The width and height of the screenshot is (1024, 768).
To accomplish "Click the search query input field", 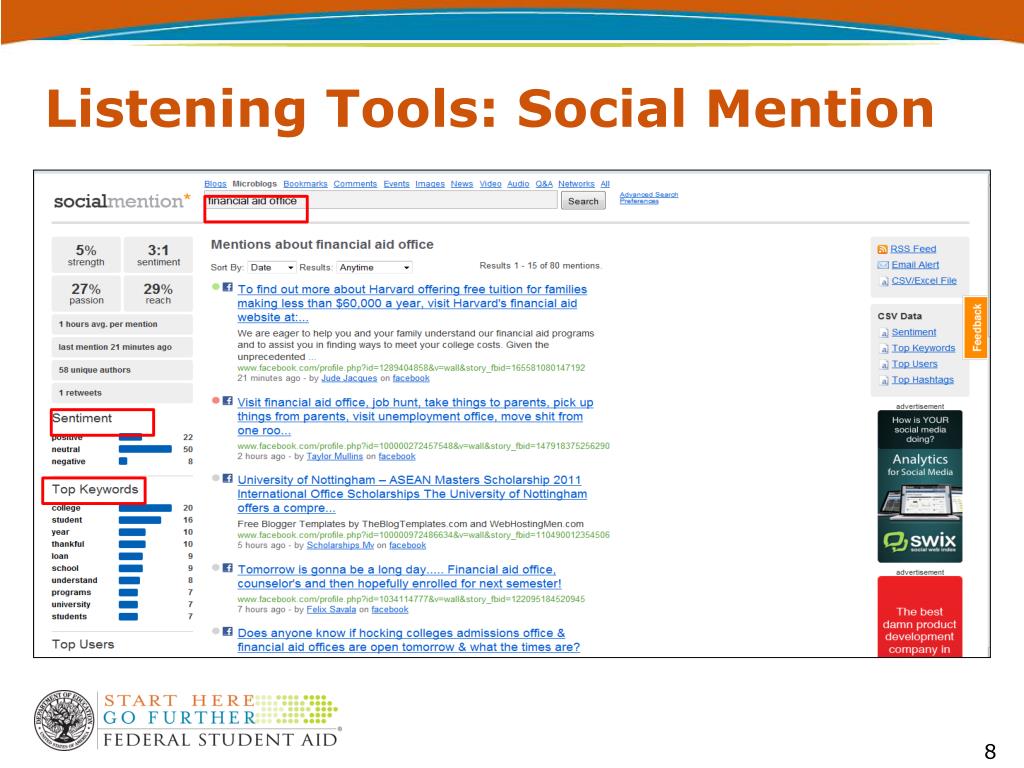I will pyautogui.click(x=380, y=201).
